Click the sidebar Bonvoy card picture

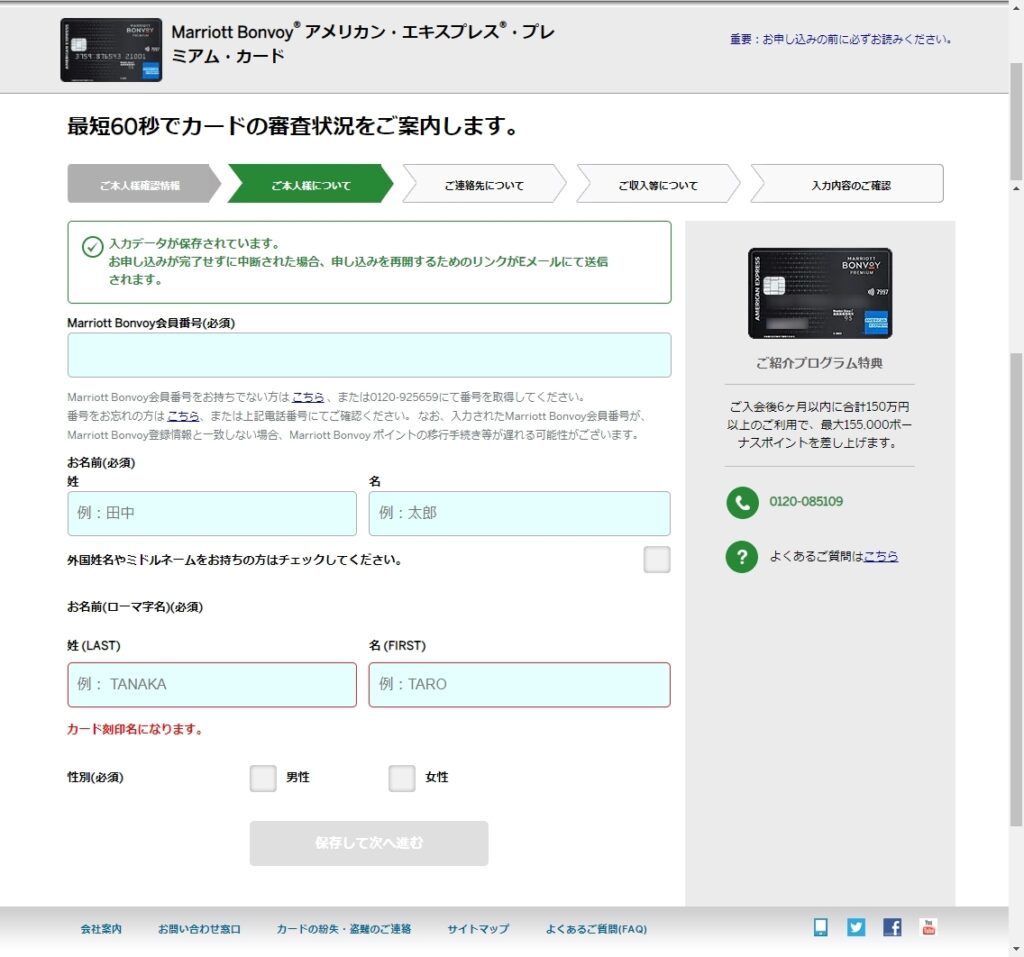point(820,293)
